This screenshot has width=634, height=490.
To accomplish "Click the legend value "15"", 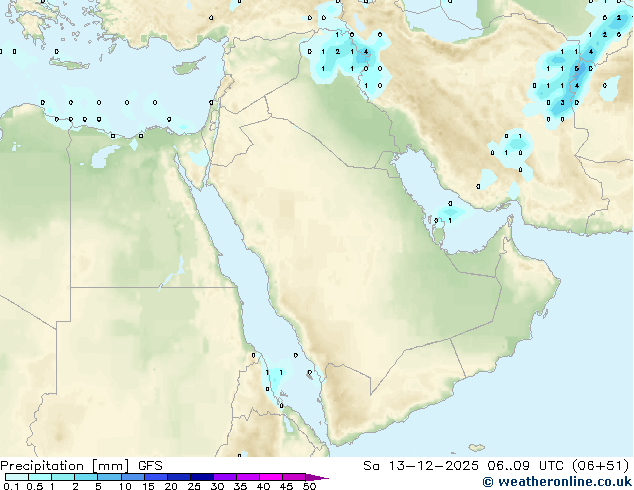I will pos(148,486).
